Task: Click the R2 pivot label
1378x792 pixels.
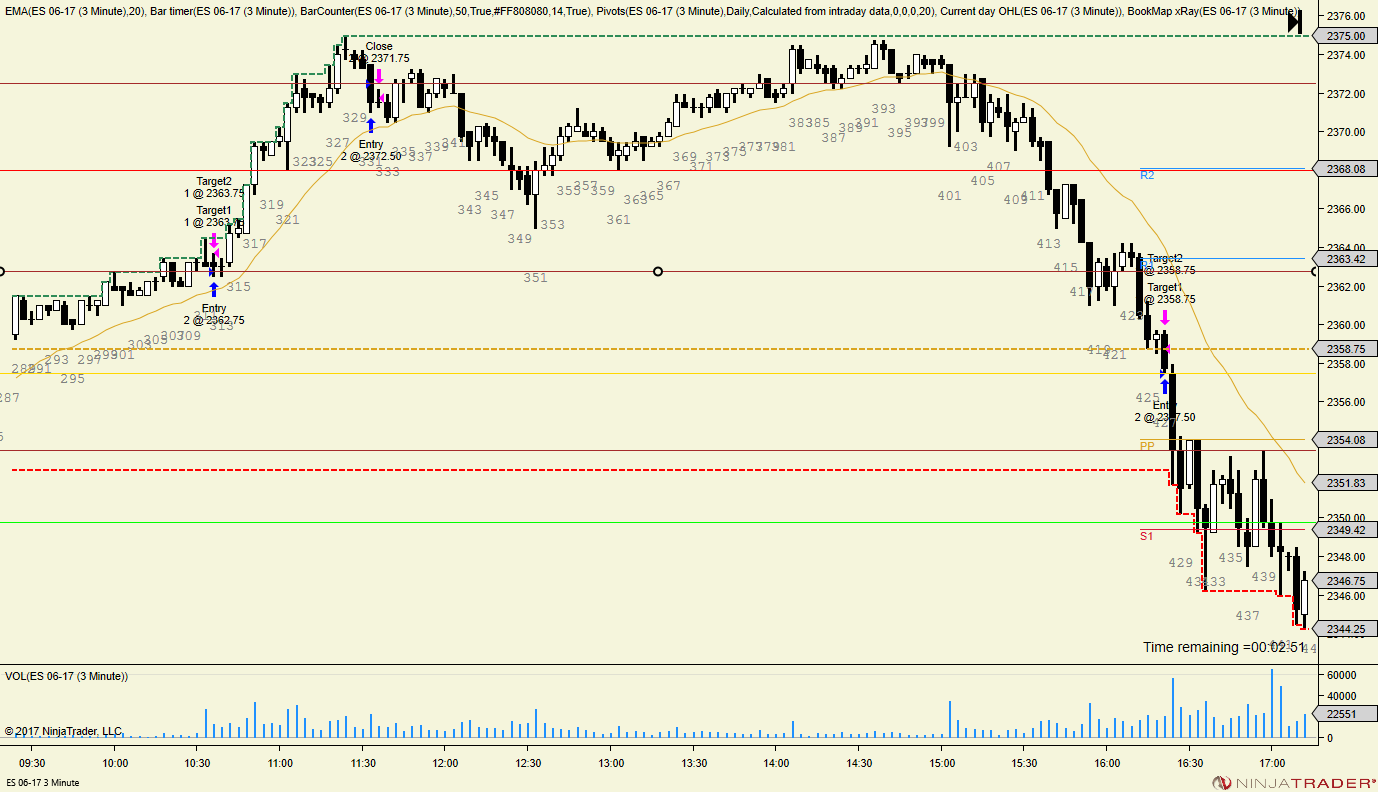Action: pyautogui.click(x=1147, y=175)
